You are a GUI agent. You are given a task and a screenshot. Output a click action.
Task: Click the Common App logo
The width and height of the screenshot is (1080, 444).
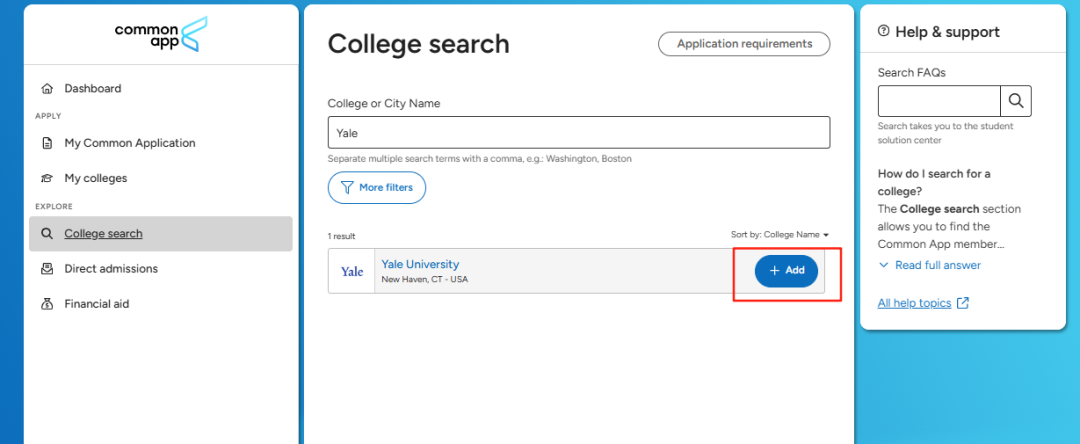[x=160, y=34]
